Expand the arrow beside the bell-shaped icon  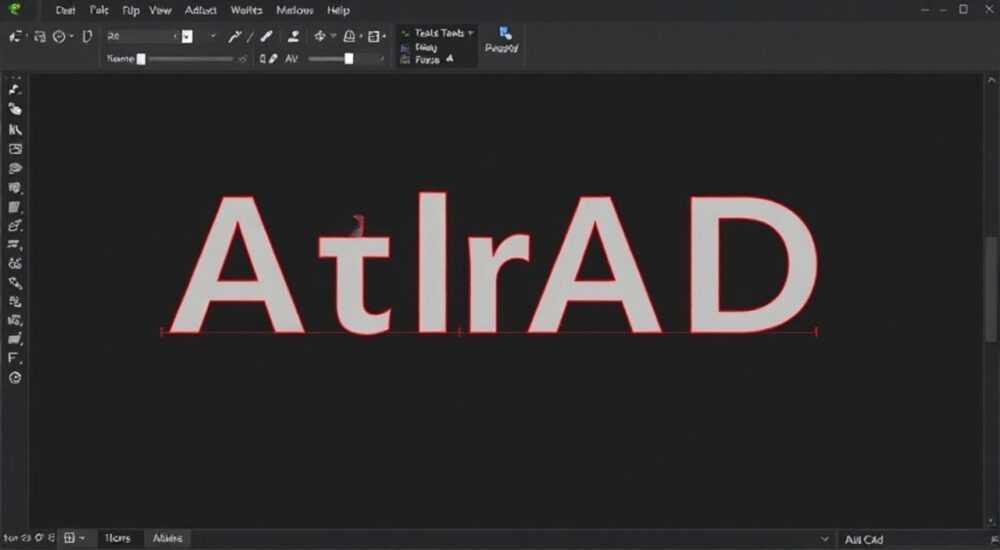(361, 36)
